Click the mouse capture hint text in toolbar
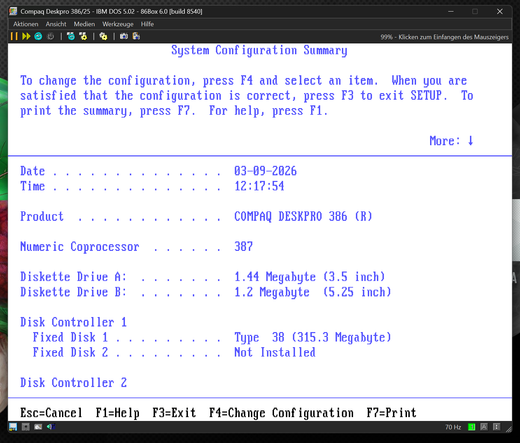Screen dimensions: 520x443 pyautogui.click(x=445, y=37)
